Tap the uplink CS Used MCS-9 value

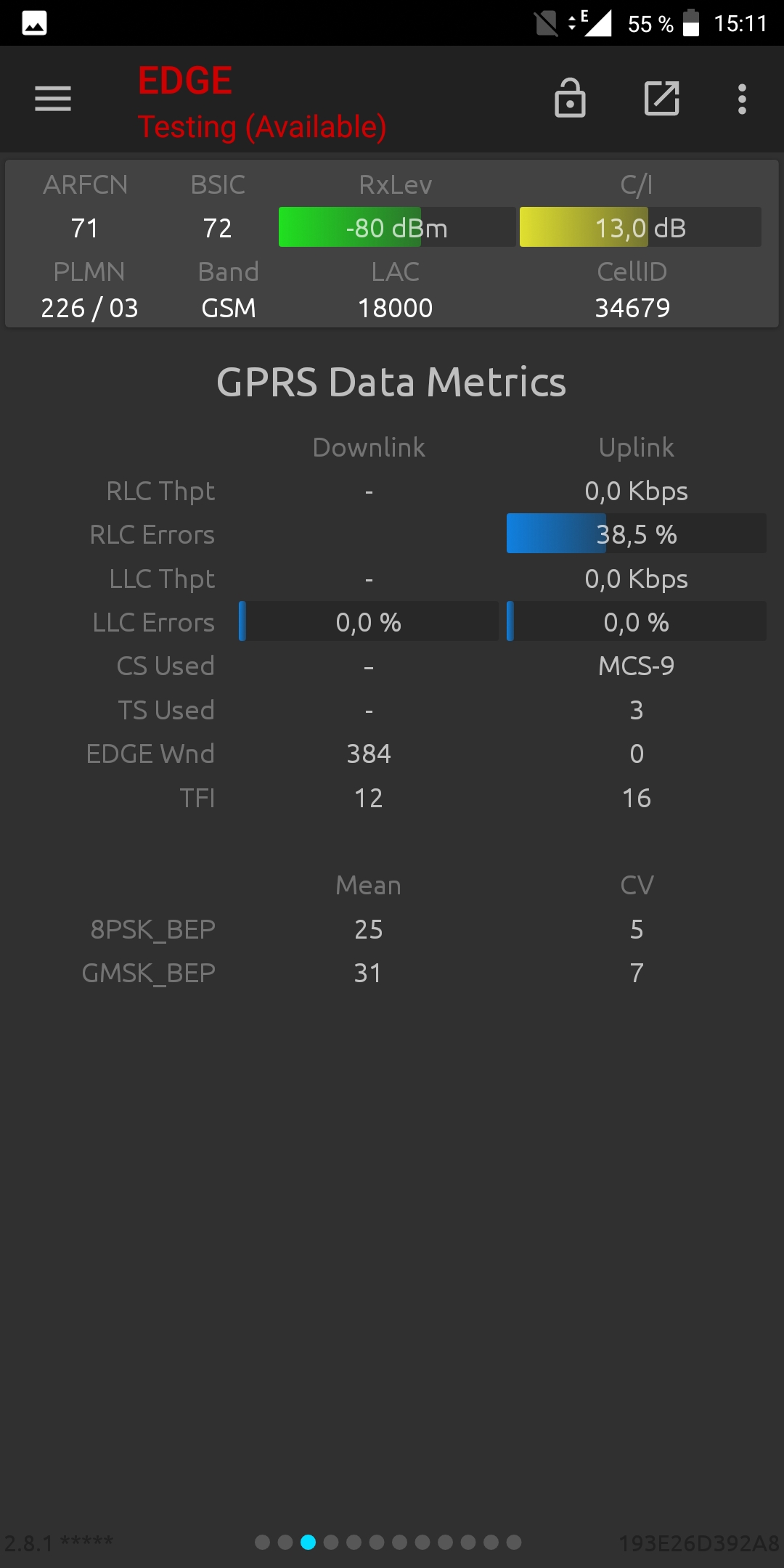[x=637, y=666]
